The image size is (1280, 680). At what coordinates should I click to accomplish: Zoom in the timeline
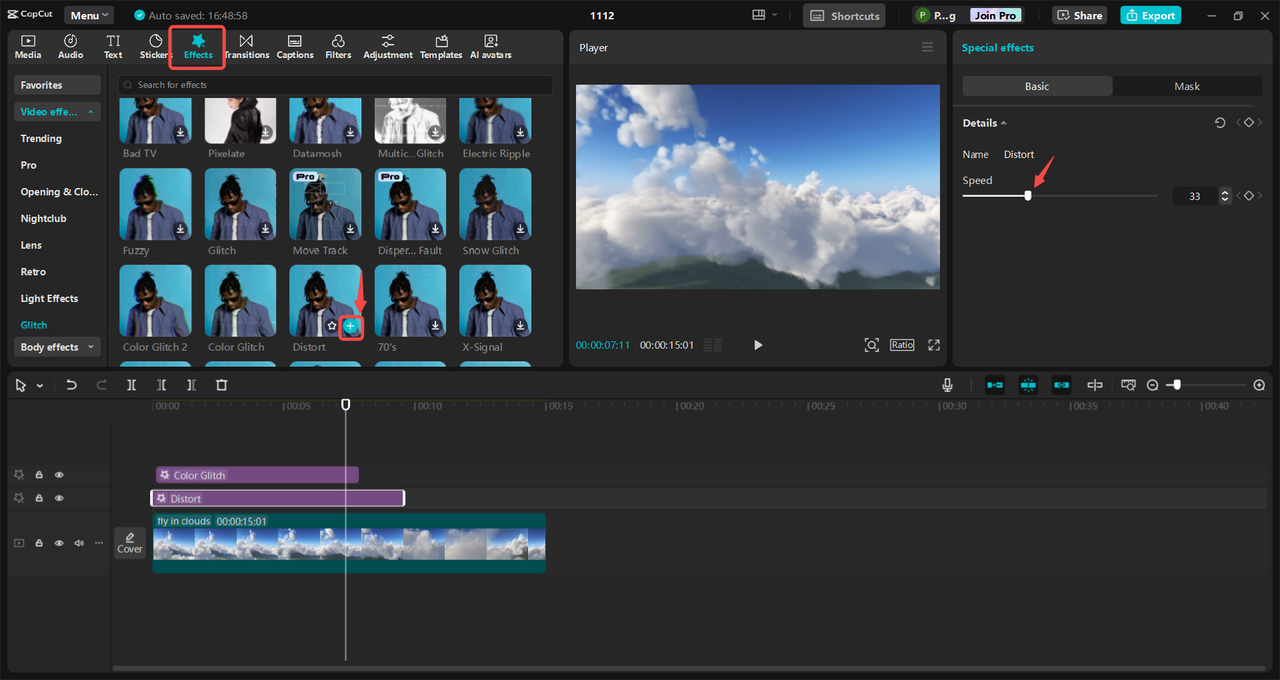[x=1259, y=385]
